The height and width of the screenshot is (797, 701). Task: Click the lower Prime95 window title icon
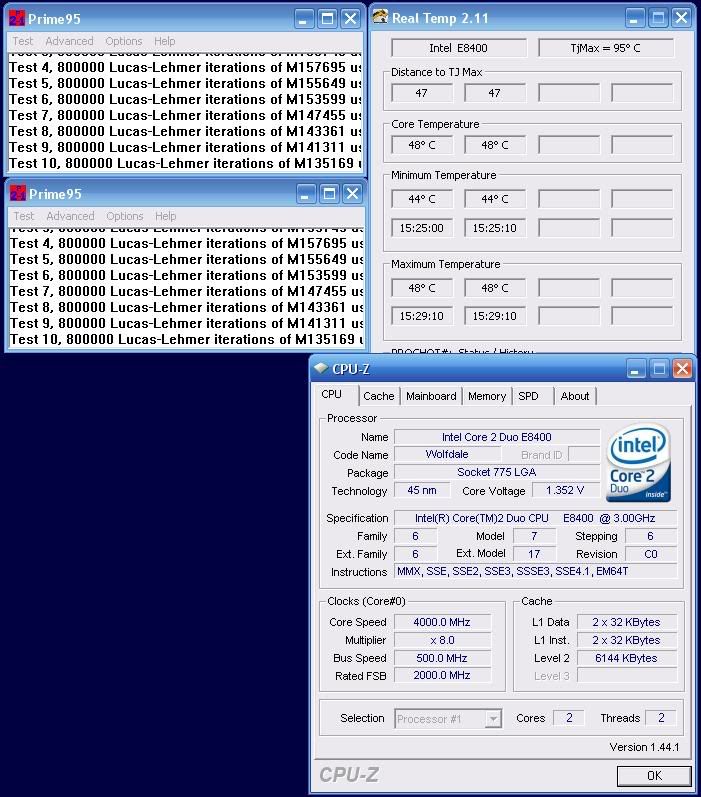pos(18,194)
